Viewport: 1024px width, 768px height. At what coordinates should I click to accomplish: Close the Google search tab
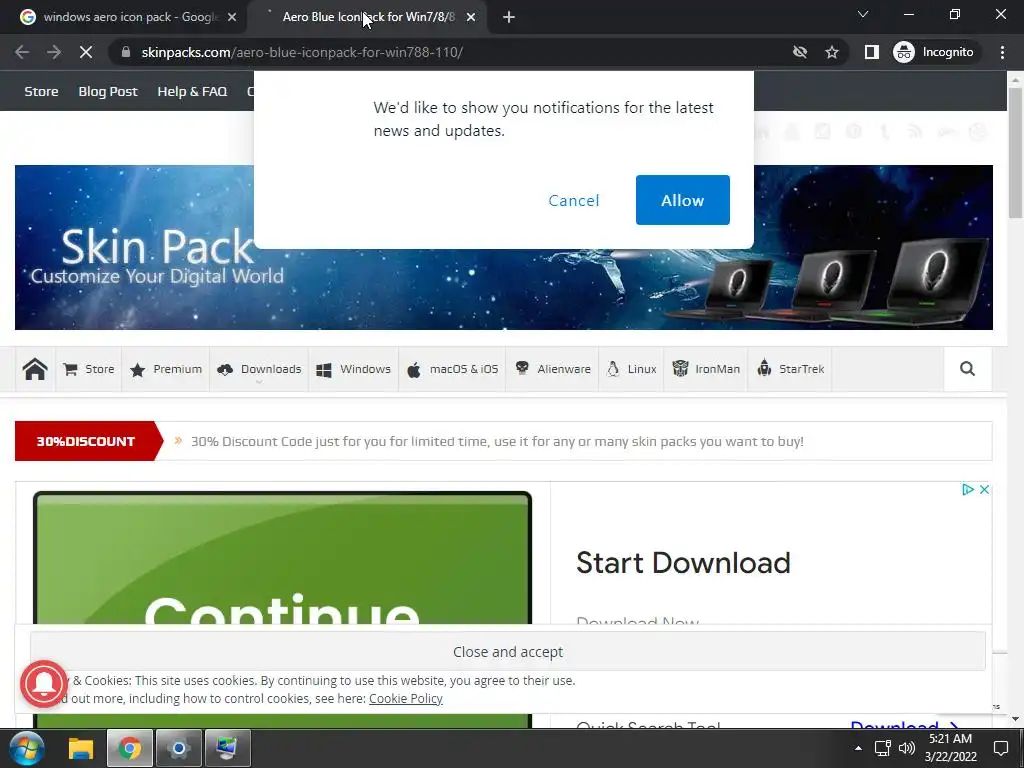tap(232, 17)
